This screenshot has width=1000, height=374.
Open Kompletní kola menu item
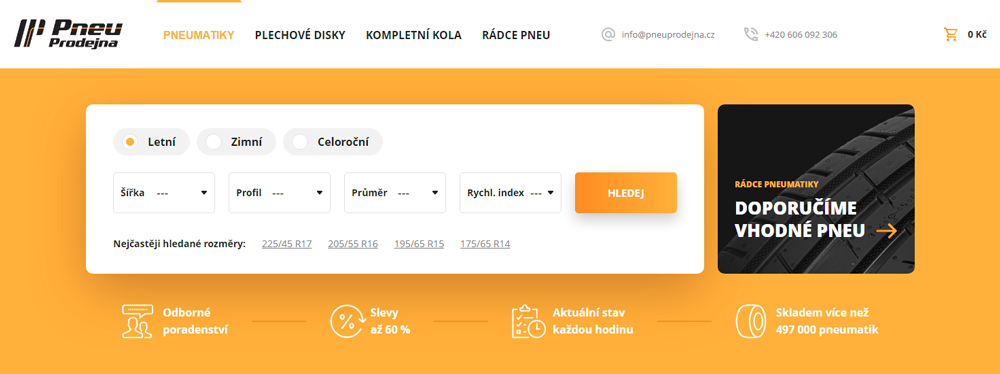413,35
